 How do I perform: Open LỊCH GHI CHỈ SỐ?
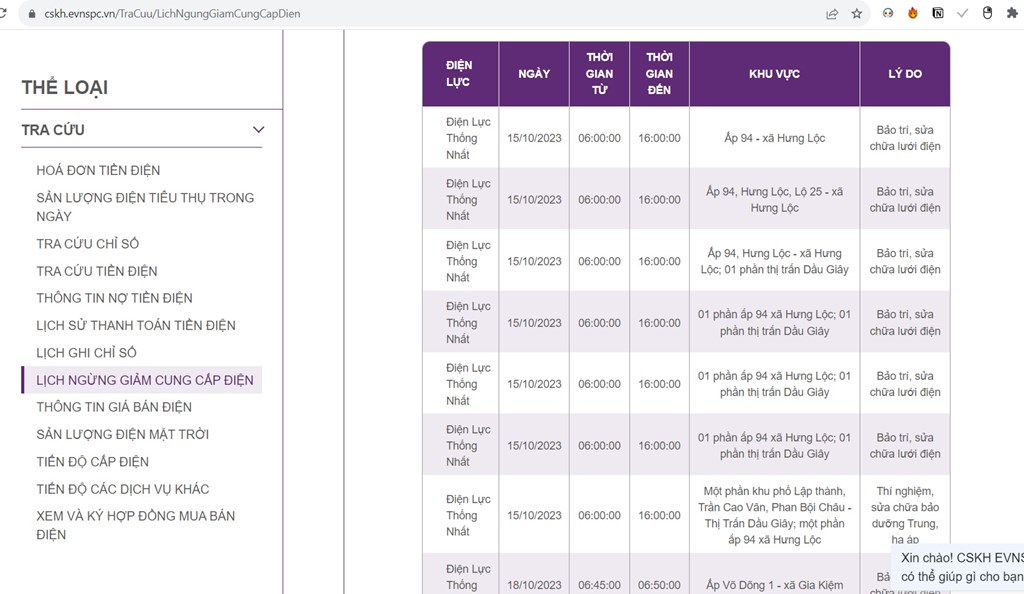[86, 352]
